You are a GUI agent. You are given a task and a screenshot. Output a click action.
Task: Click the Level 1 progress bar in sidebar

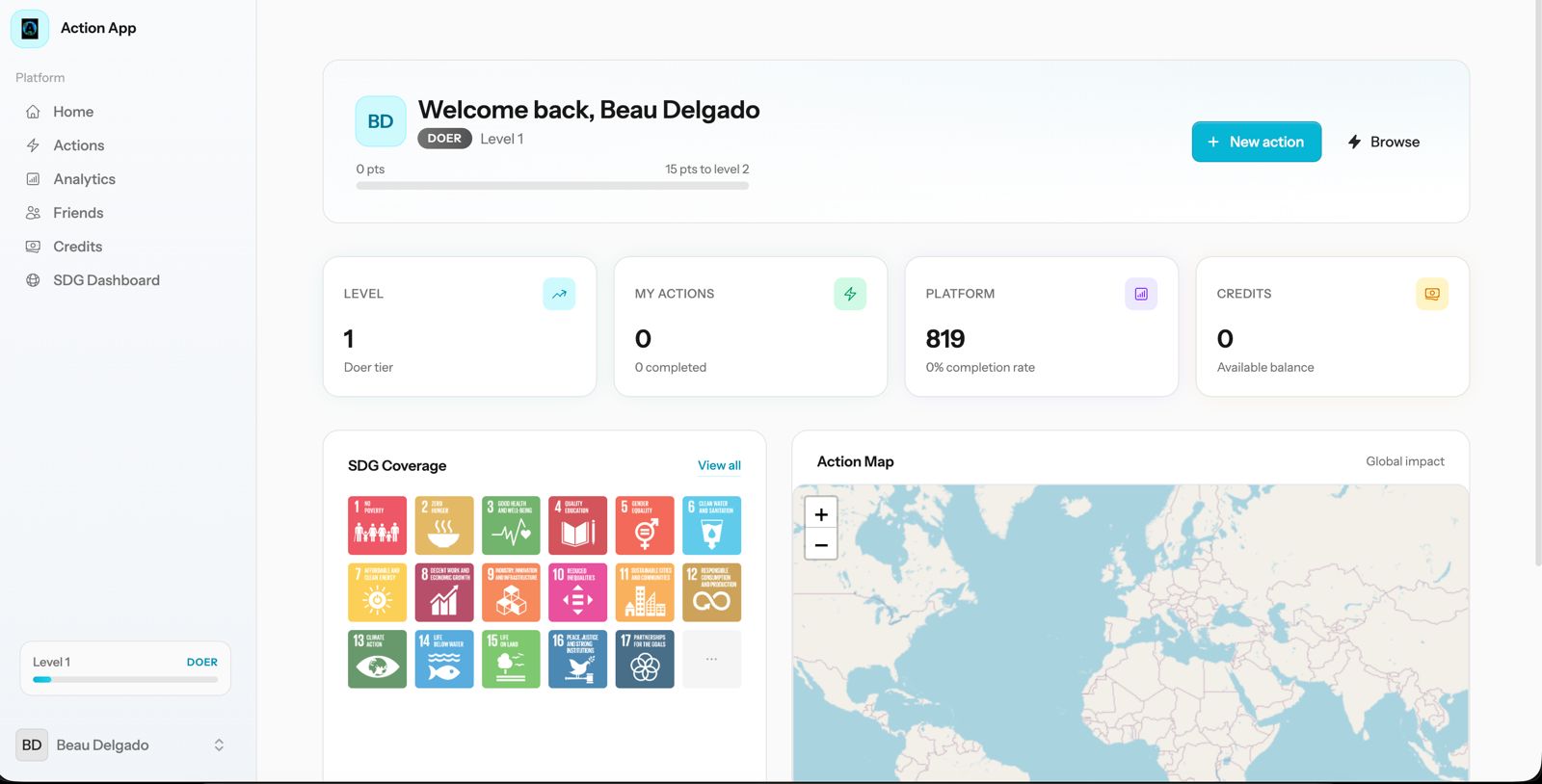click(x=125, y=679)
